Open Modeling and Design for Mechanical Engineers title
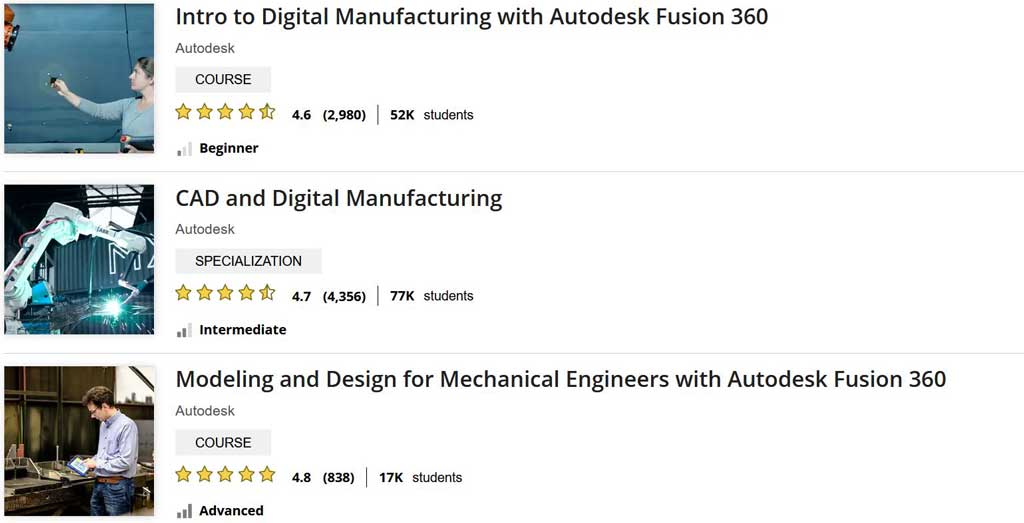The image size is (1024, 523). pyautogui.click(x=560, y=380)
